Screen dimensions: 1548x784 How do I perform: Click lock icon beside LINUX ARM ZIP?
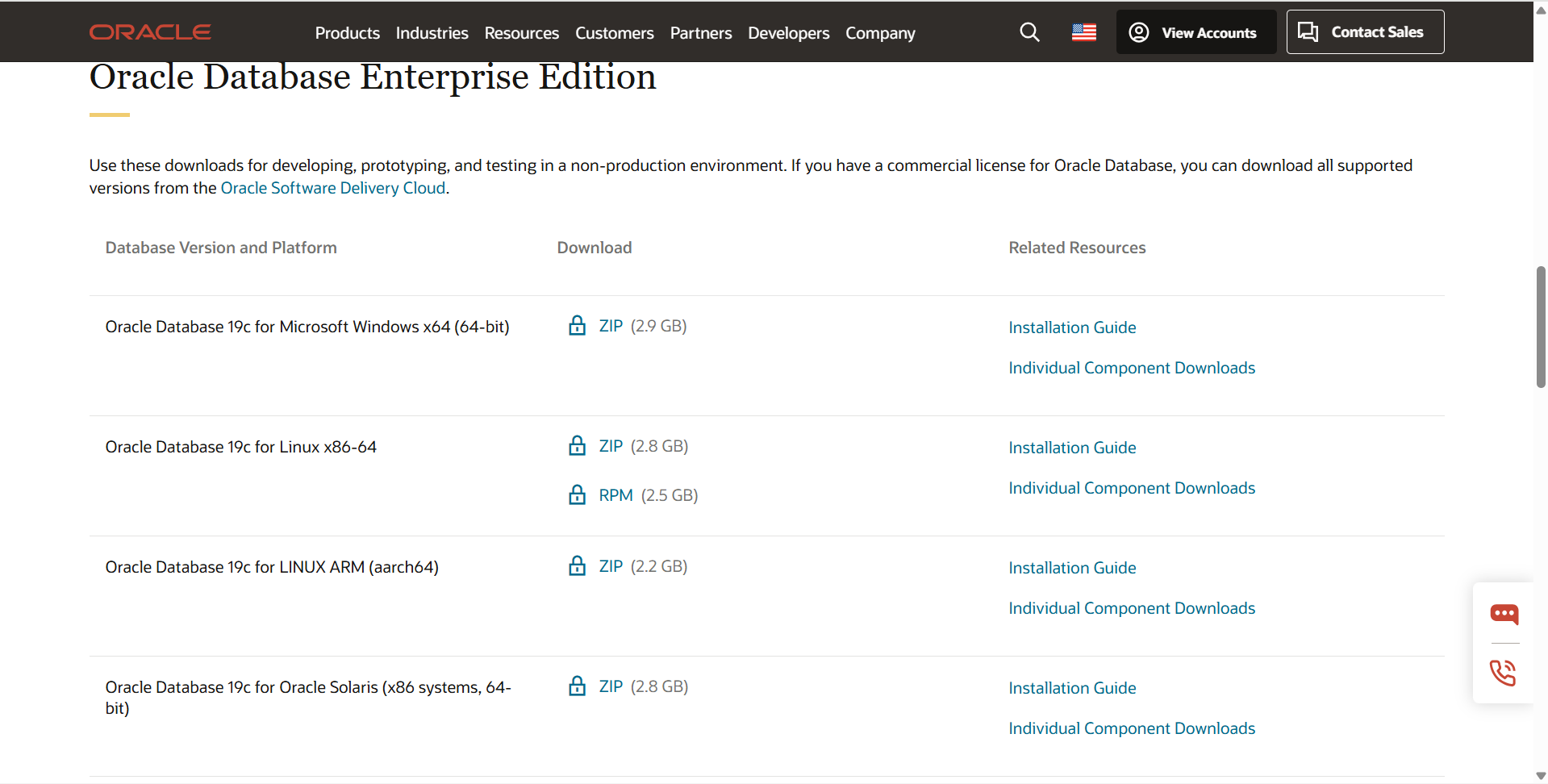pyautogui.click(x=577, y=566)
